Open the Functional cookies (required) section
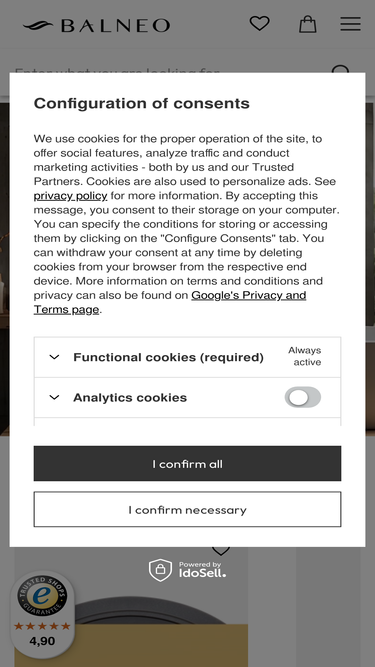The width and height of the screenshot is (375, 667). 168,357
